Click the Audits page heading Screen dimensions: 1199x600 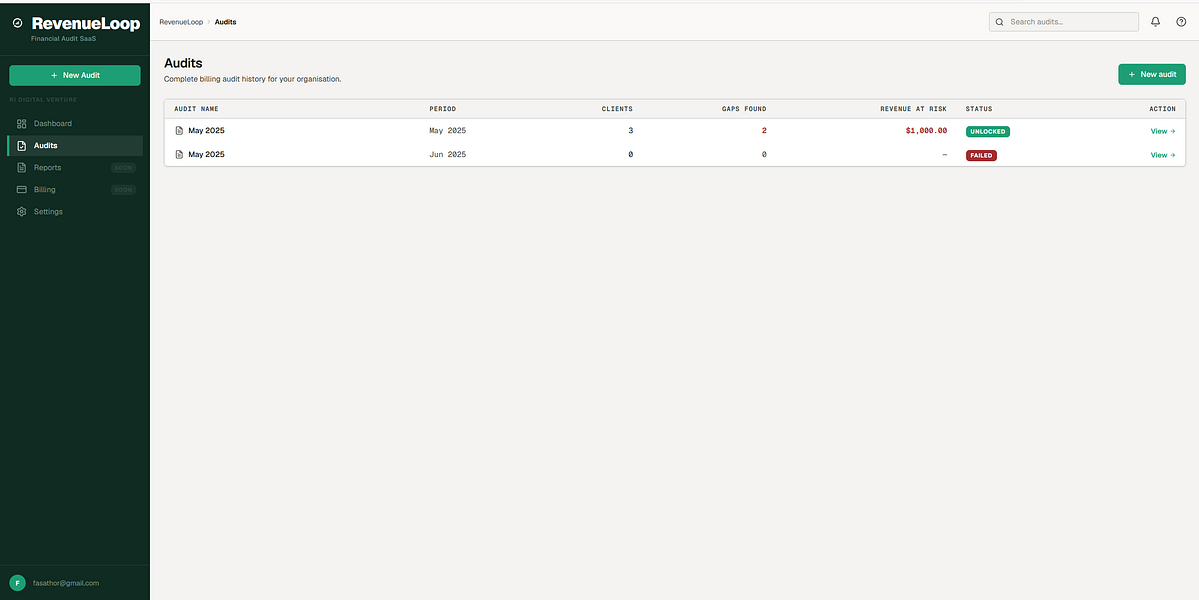(x=183, y=63)
